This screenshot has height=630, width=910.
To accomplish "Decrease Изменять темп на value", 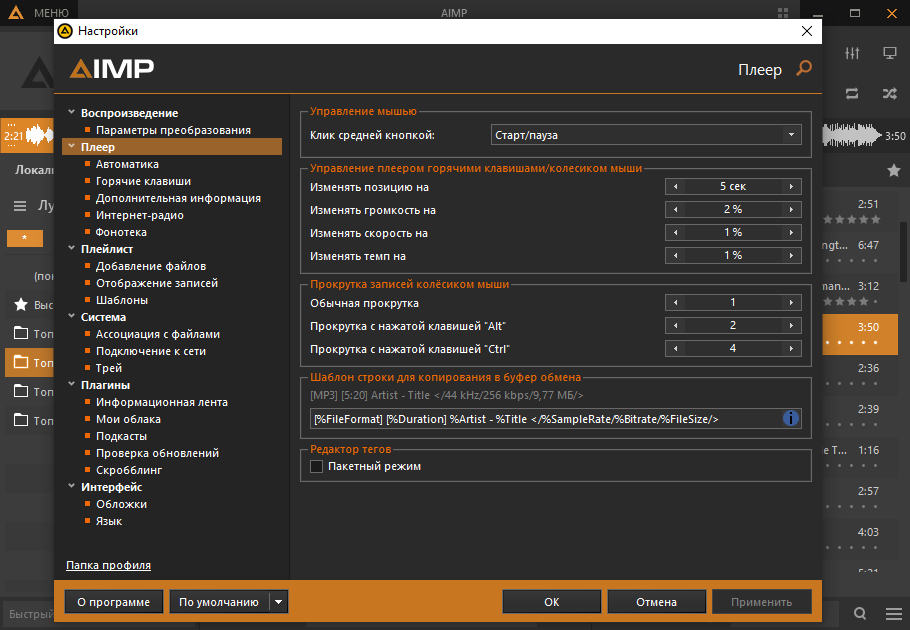I will coord(676,256).
